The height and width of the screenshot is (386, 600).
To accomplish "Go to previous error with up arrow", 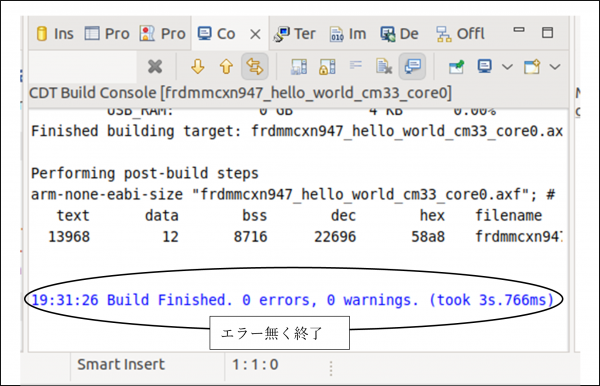I will (x=226, y=67).
